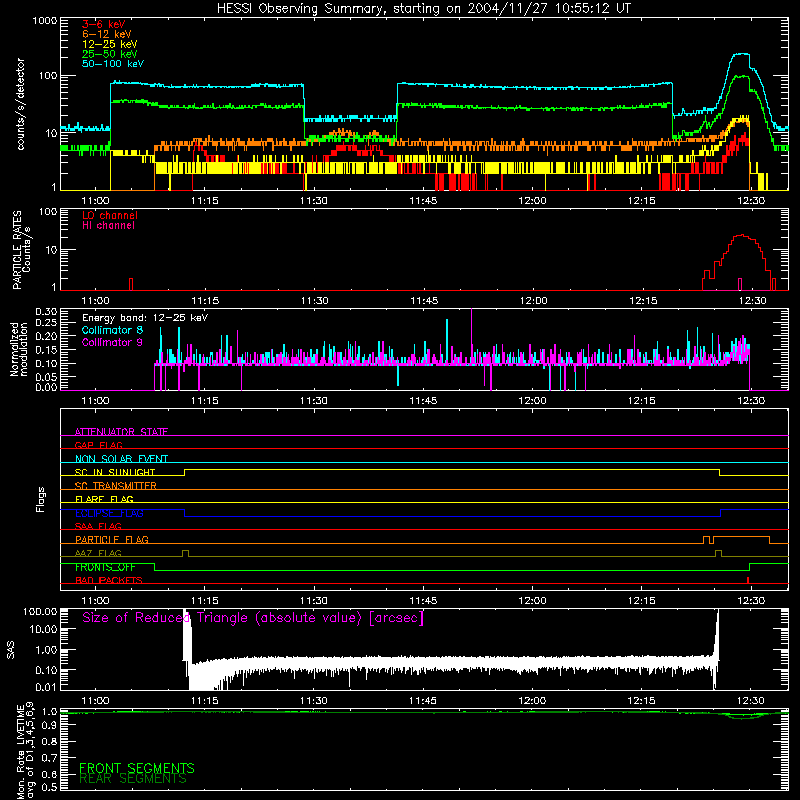Click the SAA FLAG label
Screen dimensions: 800x800
pos(98,526)
